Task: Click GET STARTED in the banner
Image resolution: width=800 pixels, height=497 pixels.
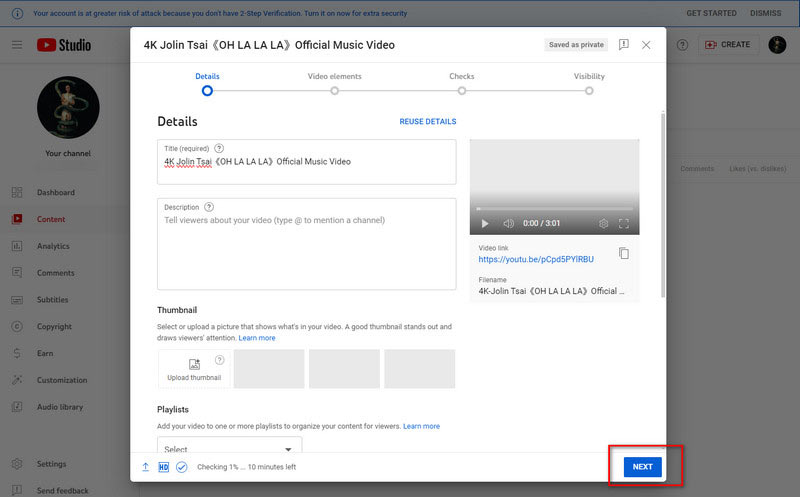Action: [711, 13]
